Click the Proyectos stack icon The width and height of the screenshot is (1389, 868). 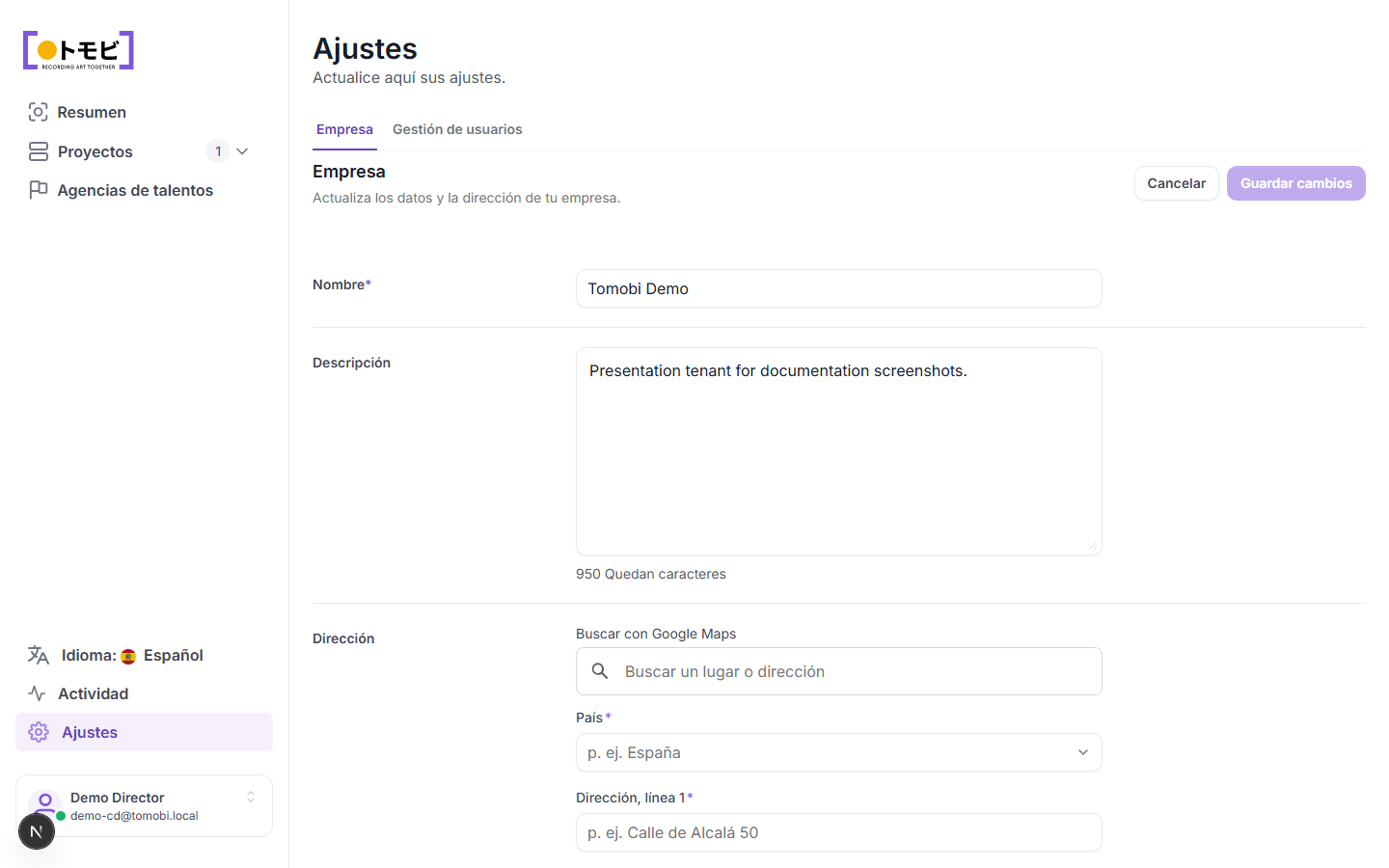coord(39,151)
